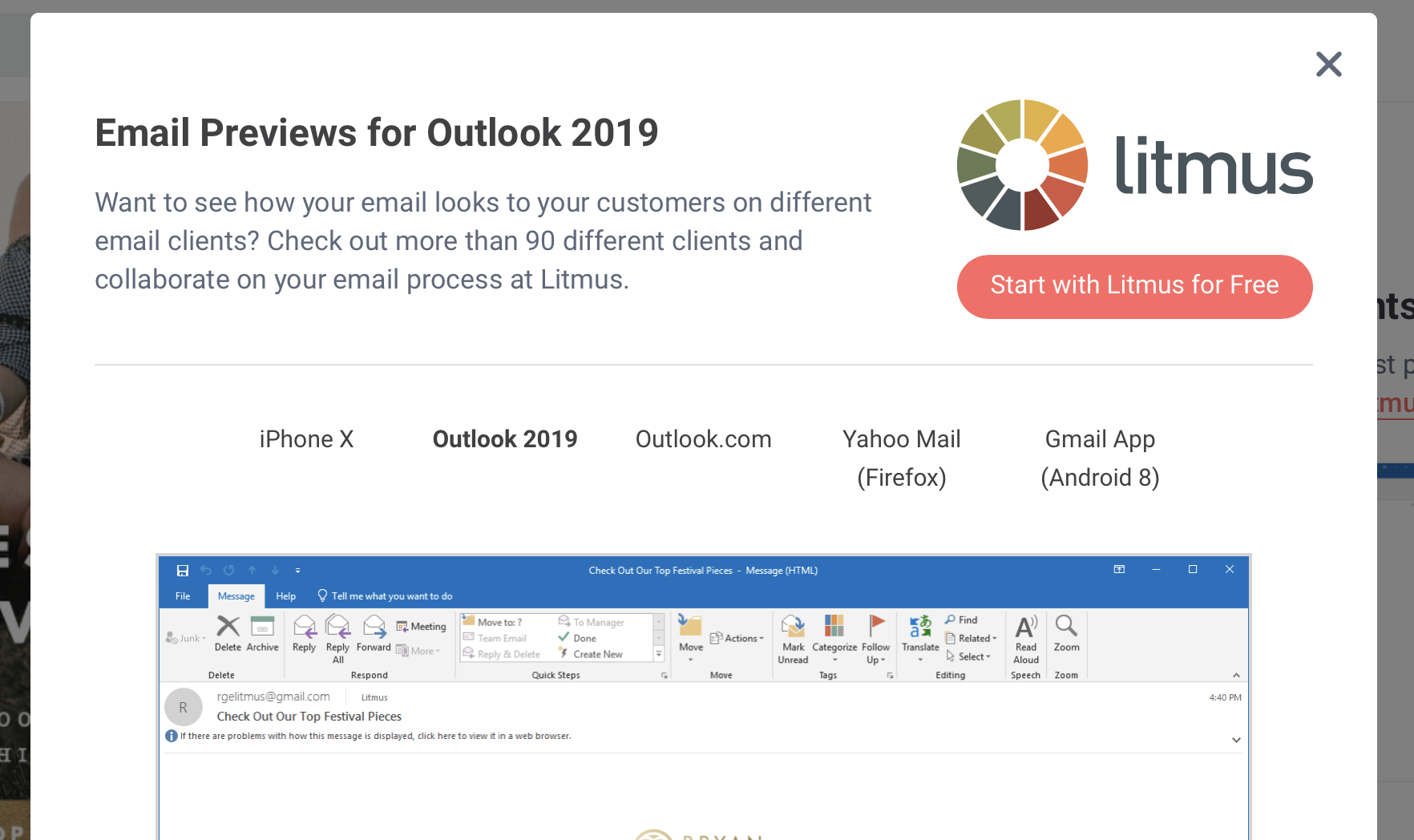Select the Message ribbon tab

click(x=236, y=596)
